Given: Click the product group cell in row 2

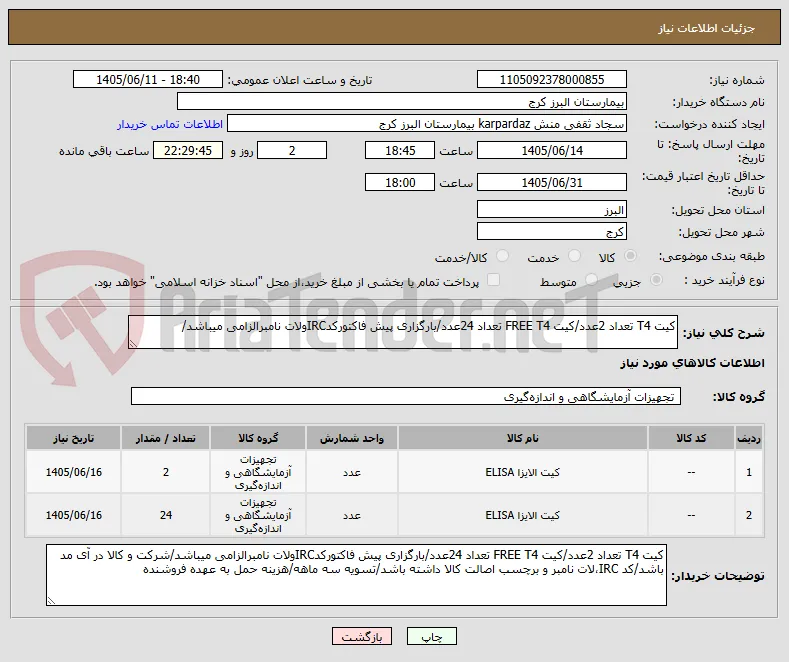Looking at the screenshot, I should click(258, 515).
